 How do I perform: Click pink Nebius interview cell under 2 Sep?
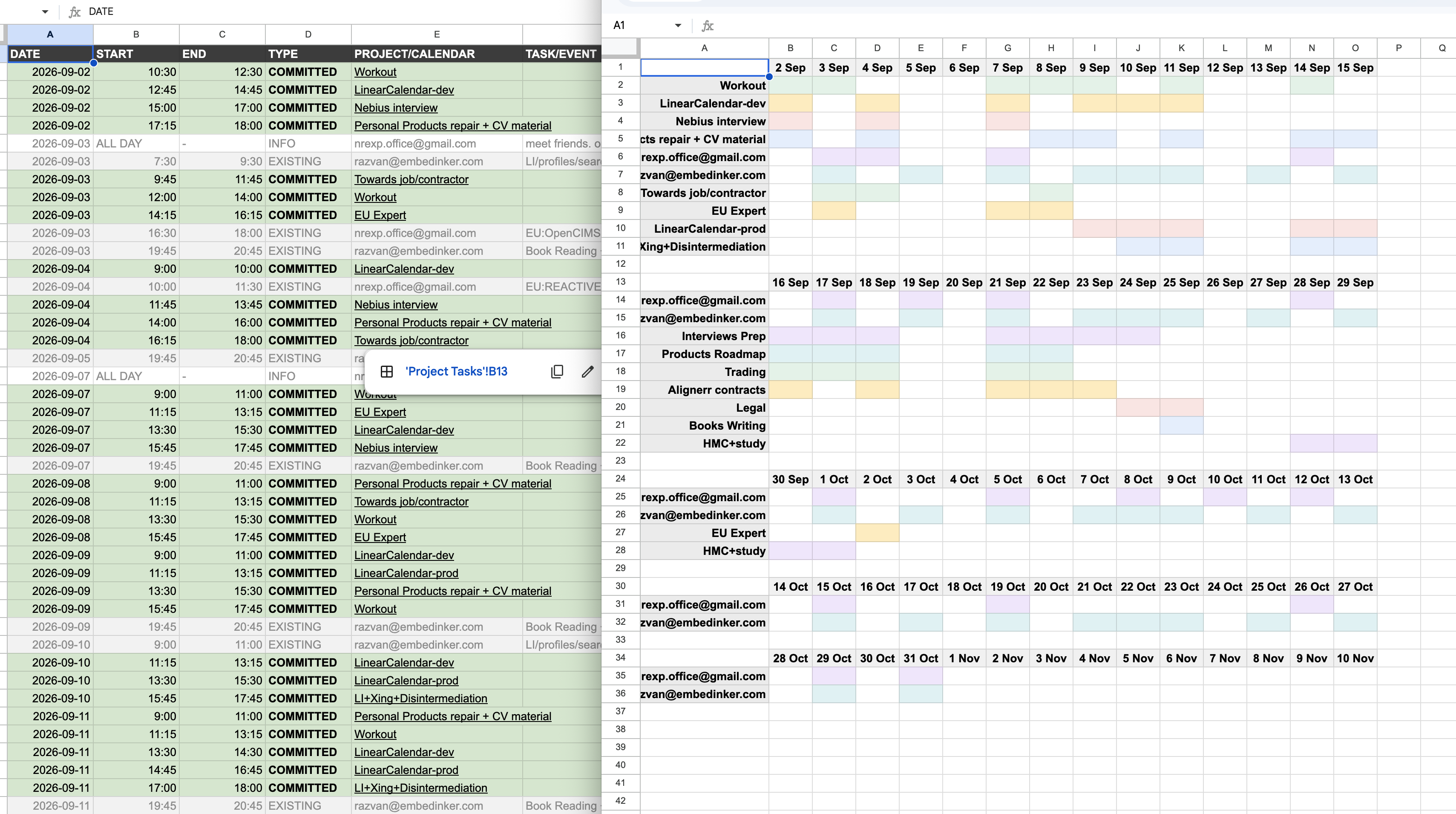[790, 121]
